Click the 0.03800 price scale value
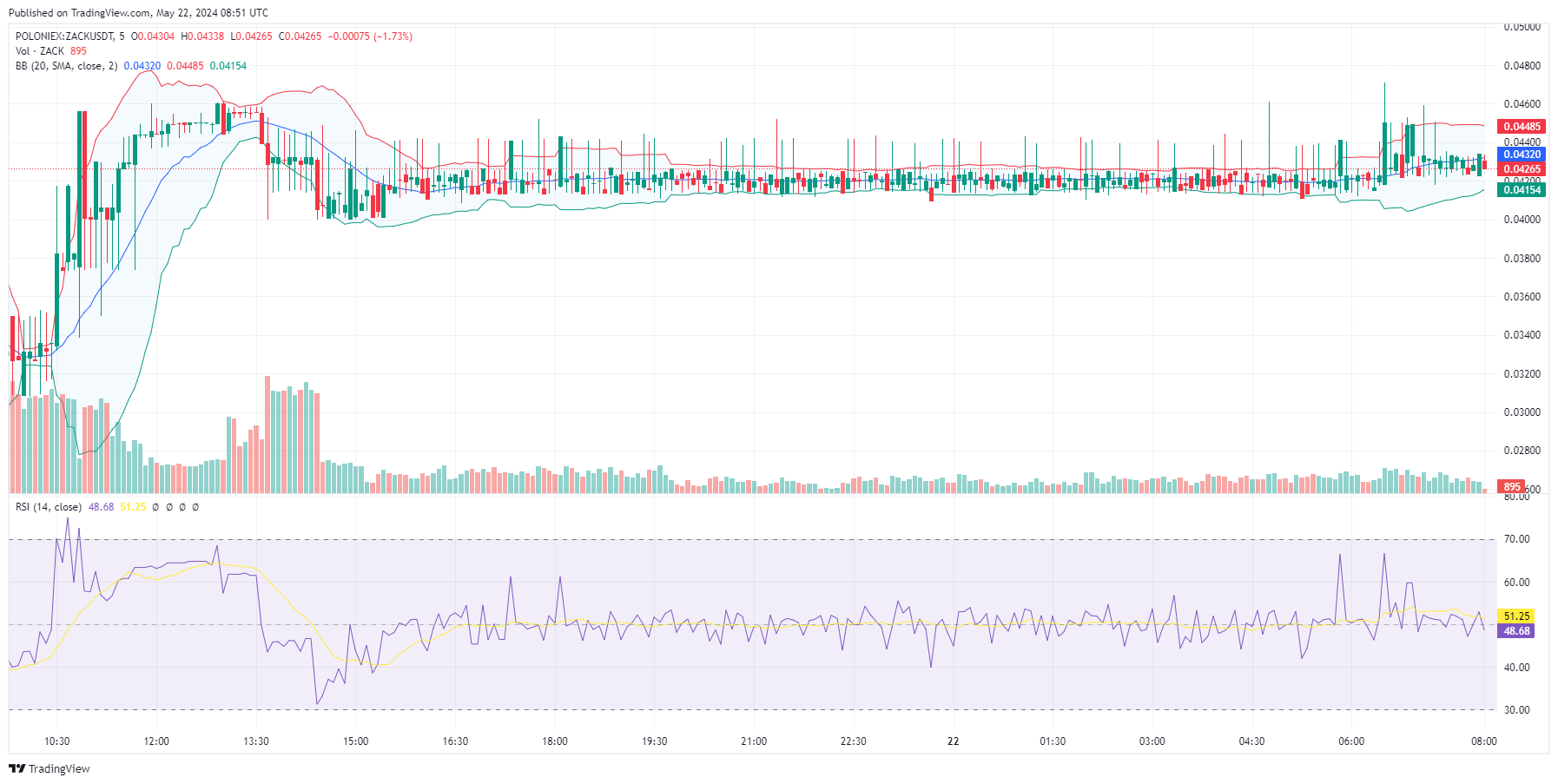The height and width of the screenshot is (784, 1558). (x=1522, y=259)
